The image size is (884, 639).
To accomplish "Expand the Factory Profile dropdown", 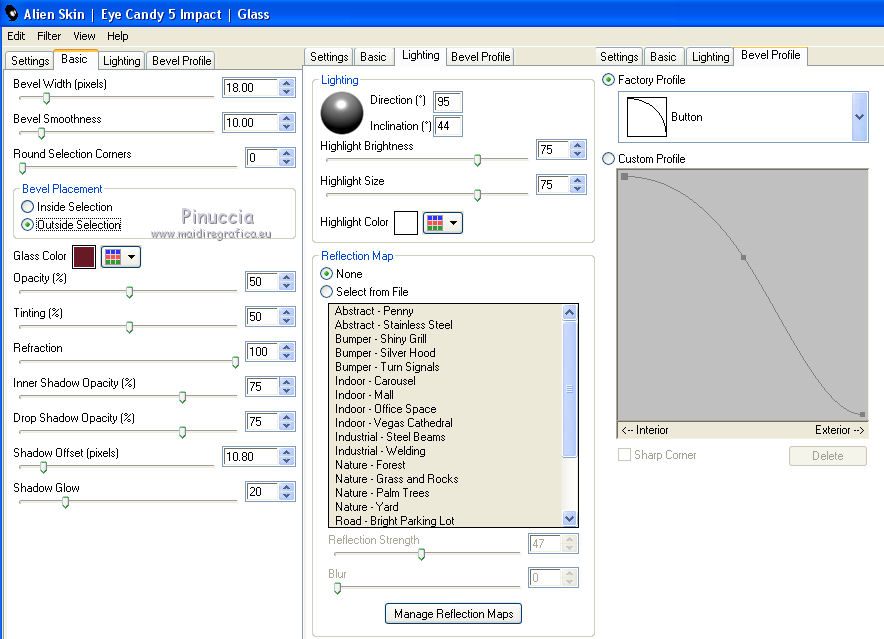I will (859, 117).
